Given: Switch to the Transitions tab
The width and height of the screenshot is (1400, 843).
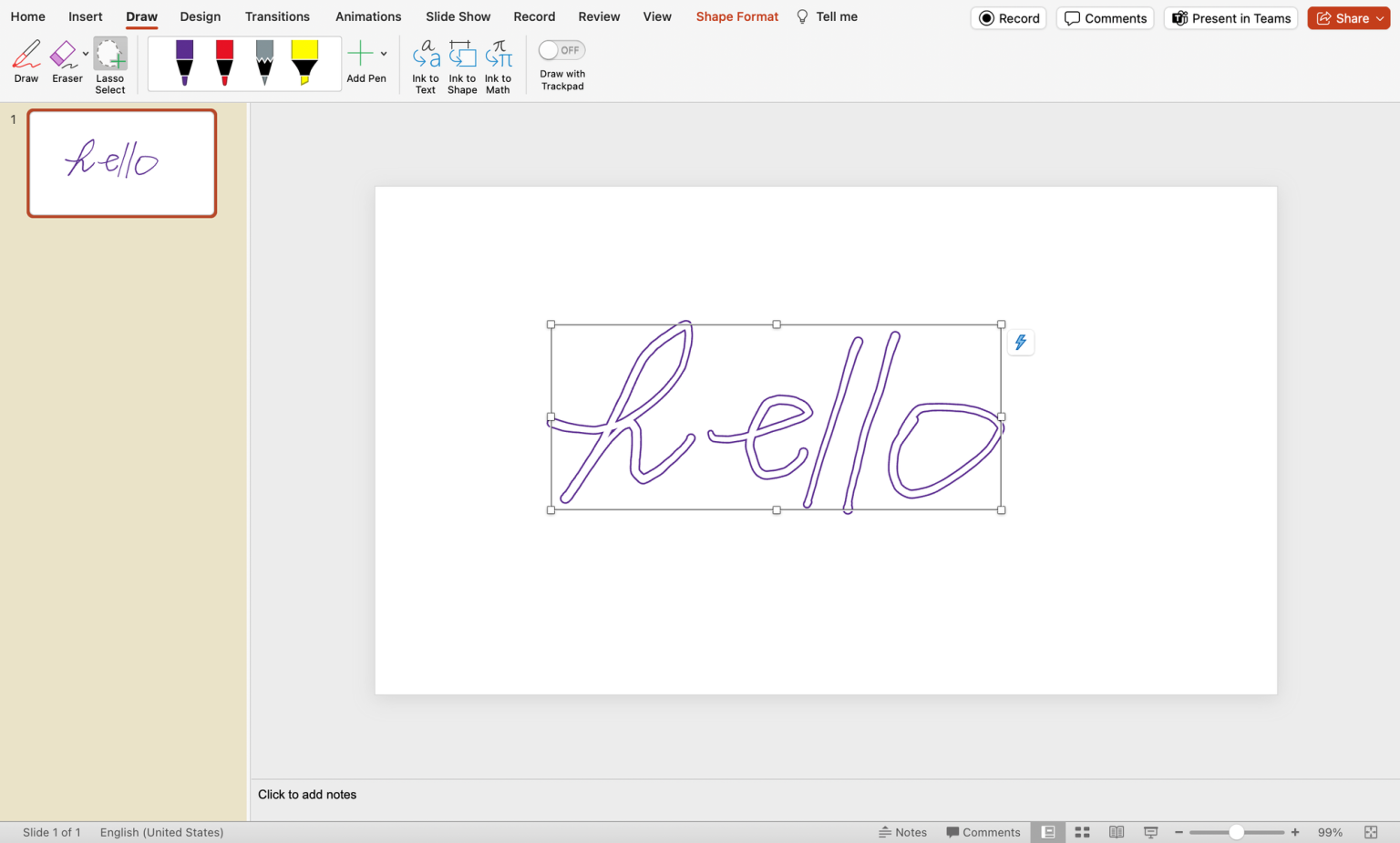Looking at the screenshot, I should (x=277, y=16).
